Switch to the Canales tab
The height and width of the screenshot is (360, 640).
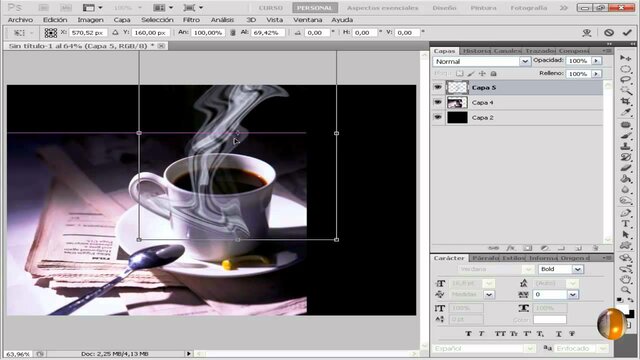508,51
